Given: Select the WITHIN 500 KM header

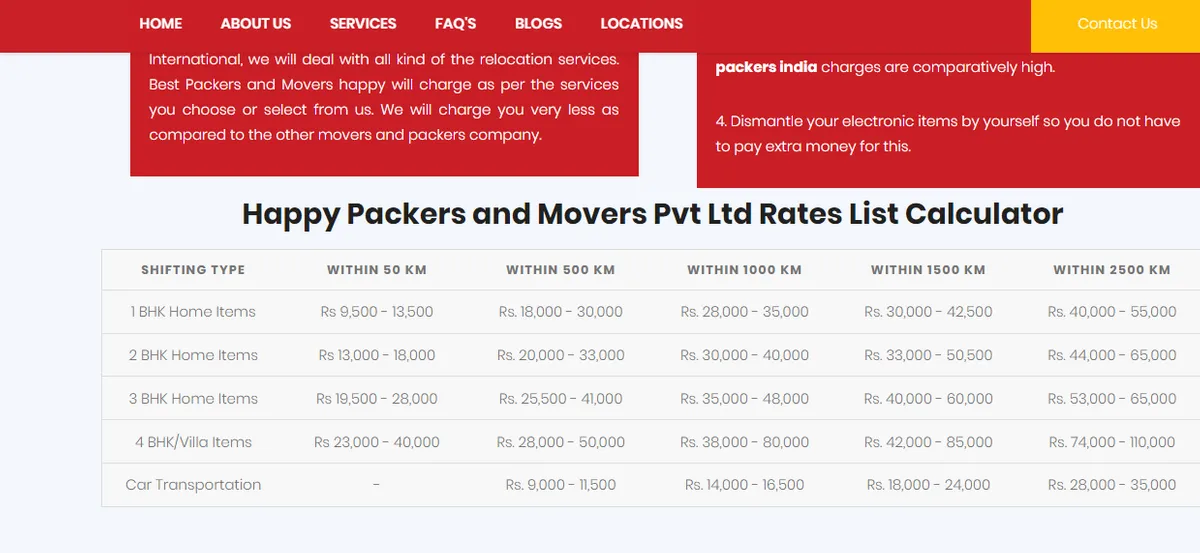Looking at the screenshot, I should pyautogui.click(x=560, y=270).
